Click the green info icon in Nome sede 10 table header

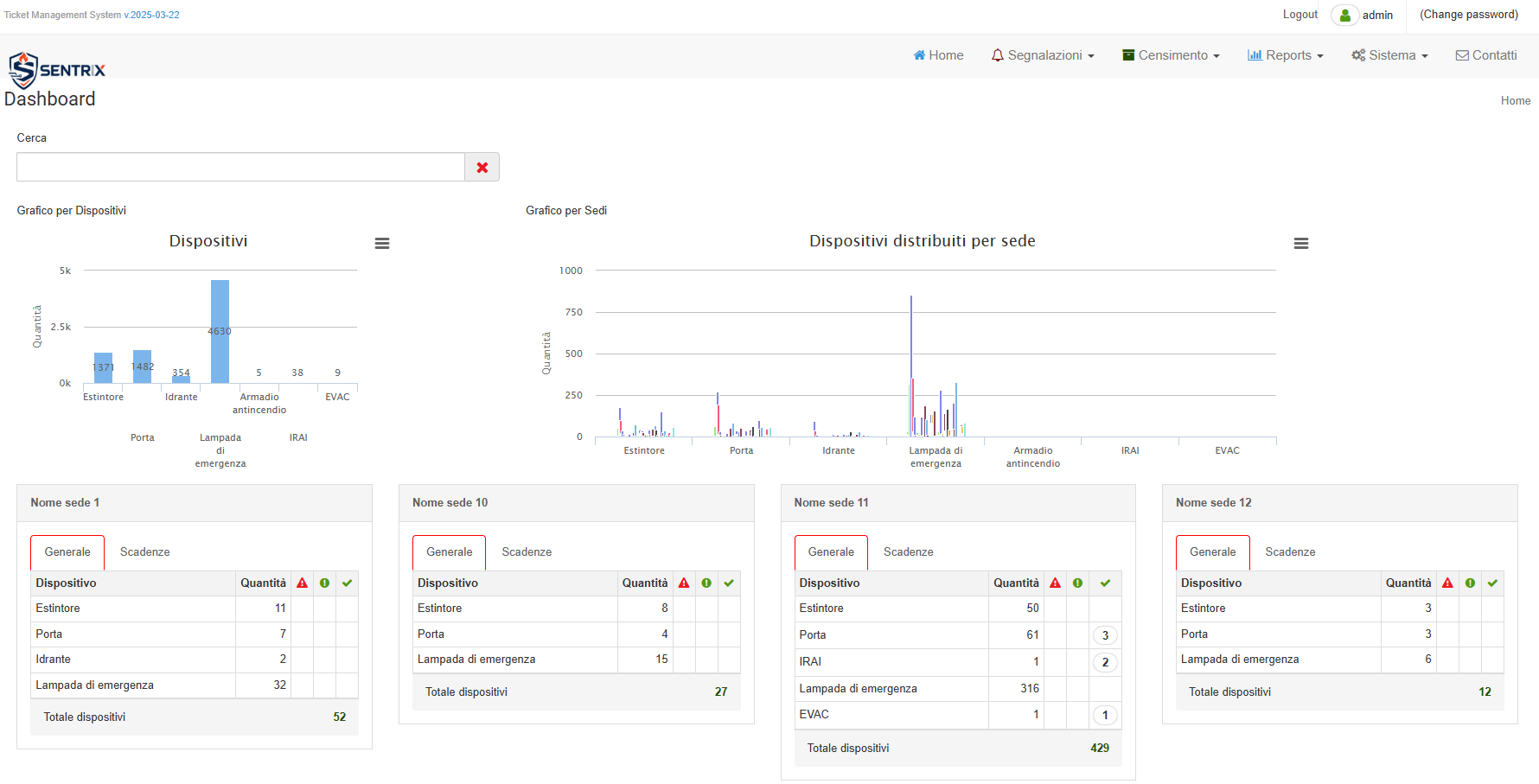click(x=707, y=583)
